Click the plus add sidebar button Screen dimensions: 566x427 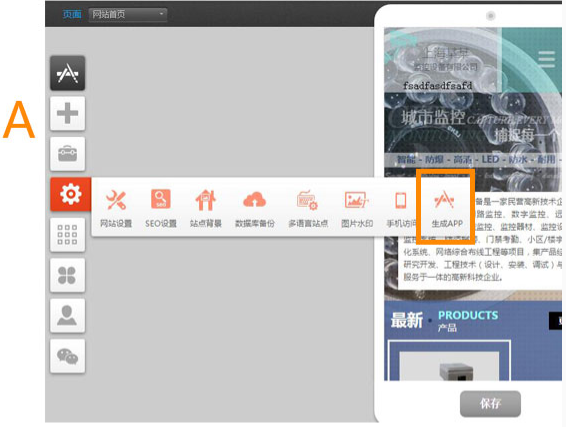(68, 113)
